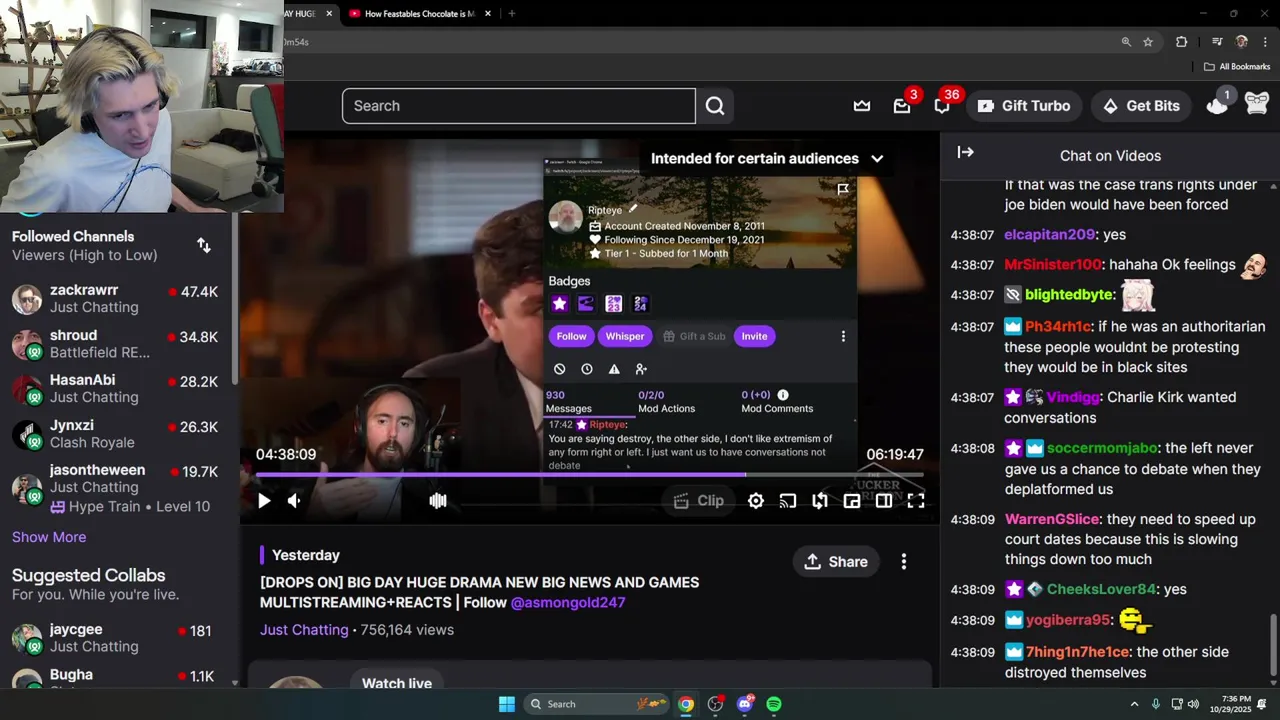Close the first browser tab
The width and height of the screenshot is (1280, 720).
328,14
